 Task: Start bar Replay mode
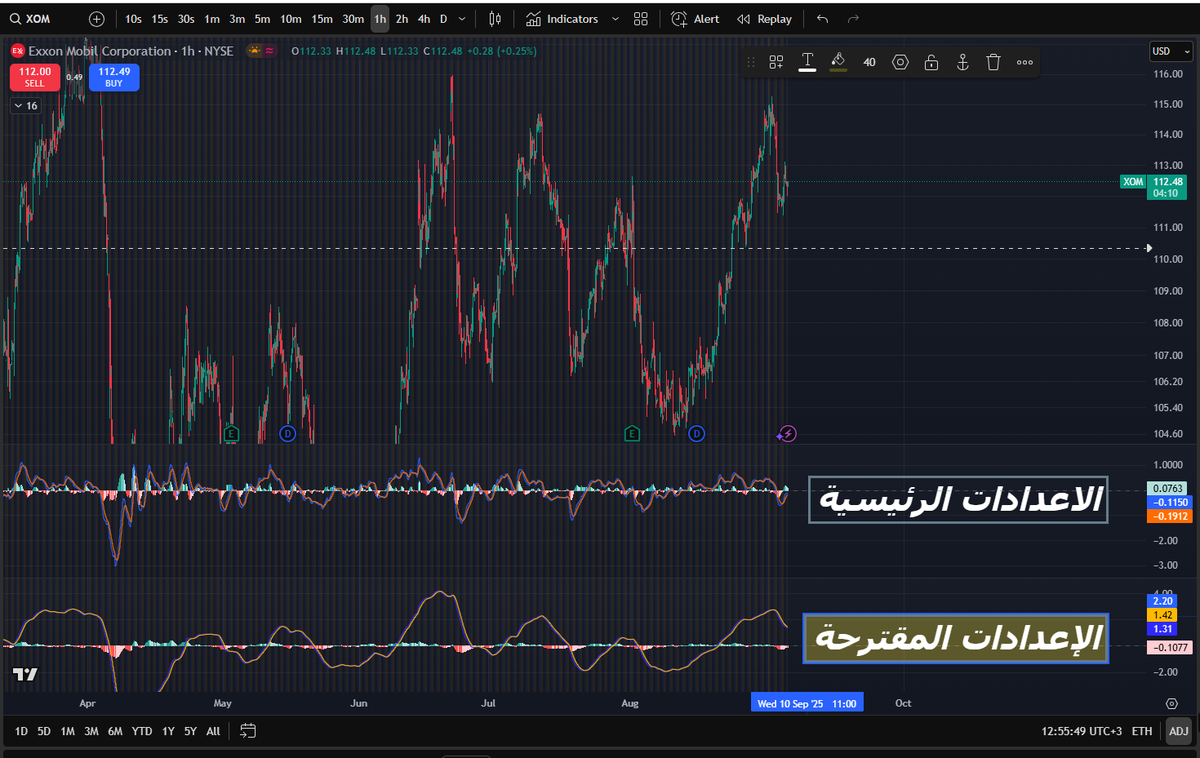pyautogui.click(x=764, y=19)
